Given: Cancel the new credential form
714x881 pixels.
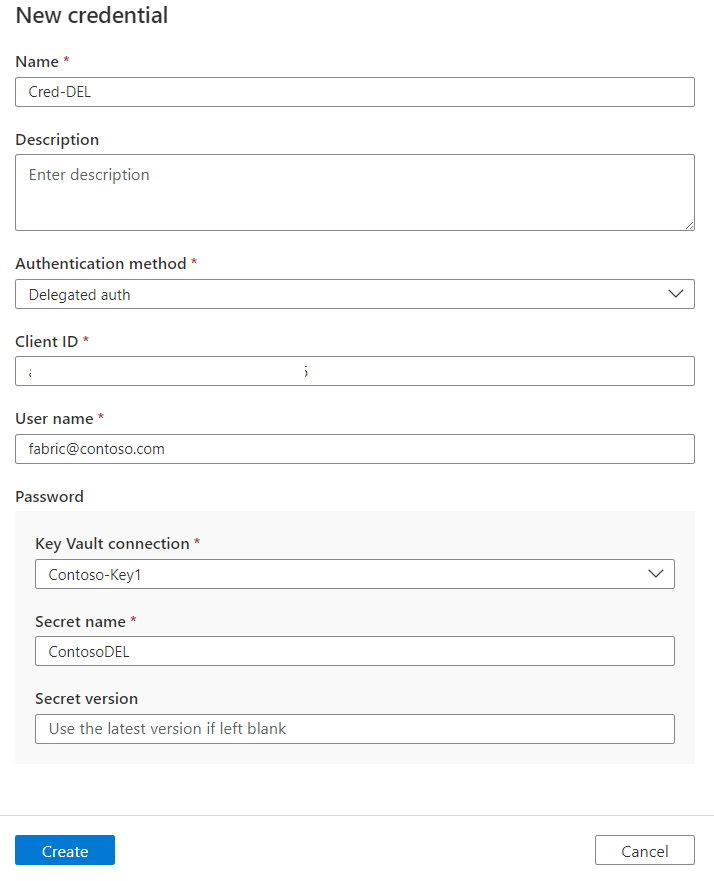Looking at the screenshot, I should 644,851.
